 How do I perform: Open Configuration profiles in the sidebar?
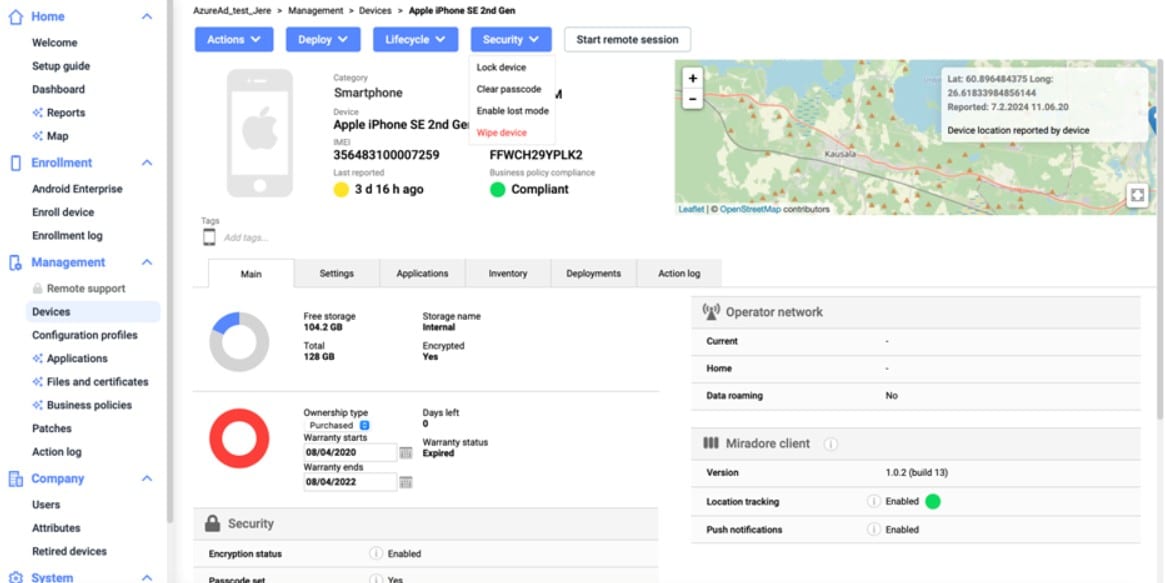tap(85, 335)
